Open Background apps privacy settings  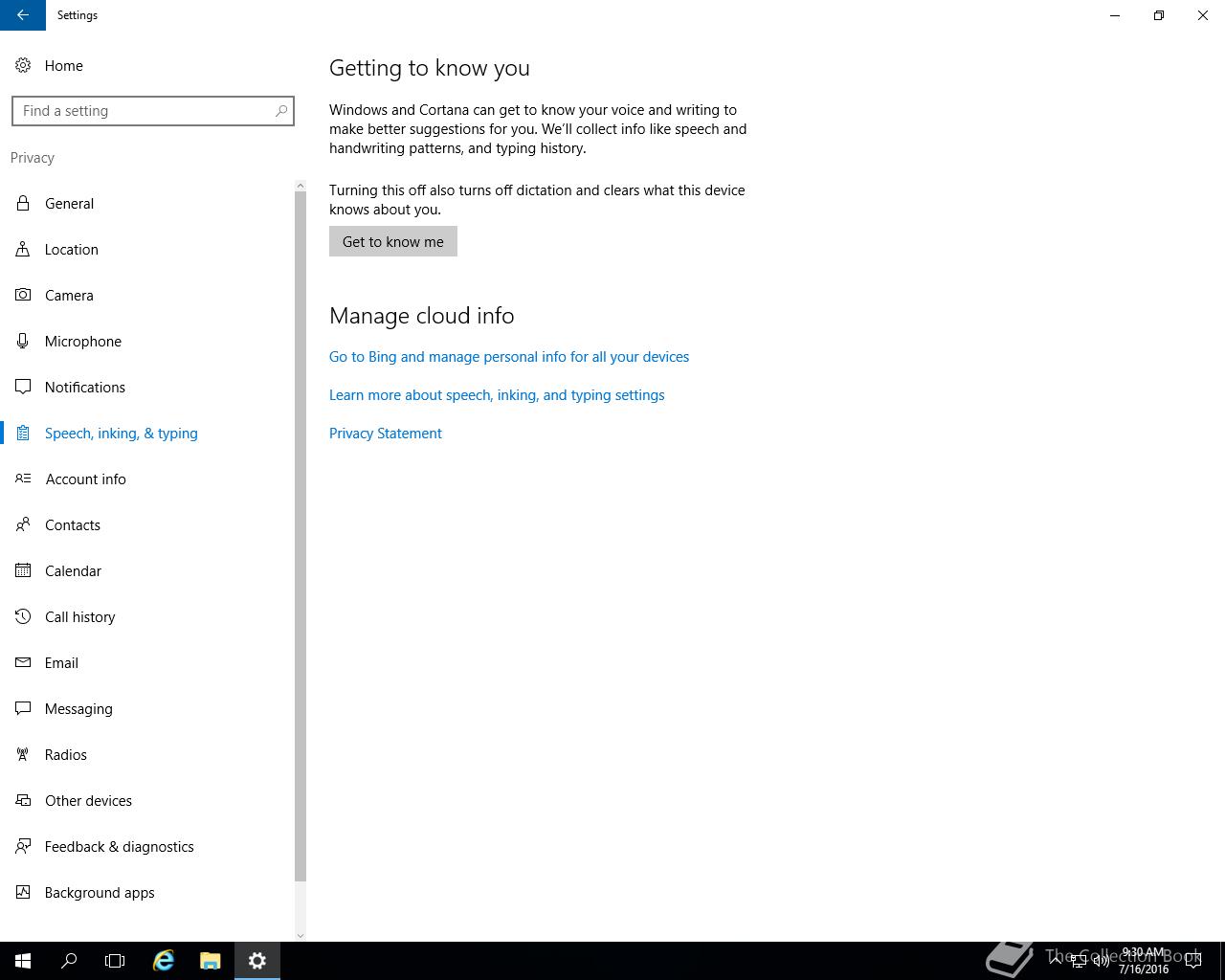point(147,892)
